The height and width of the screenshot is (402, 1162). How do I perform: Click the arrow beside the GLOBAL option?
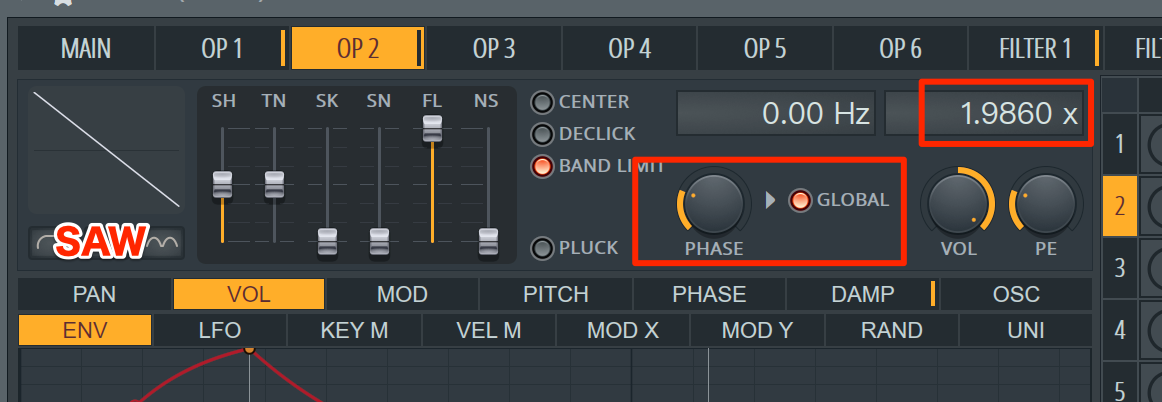point(770,200)
